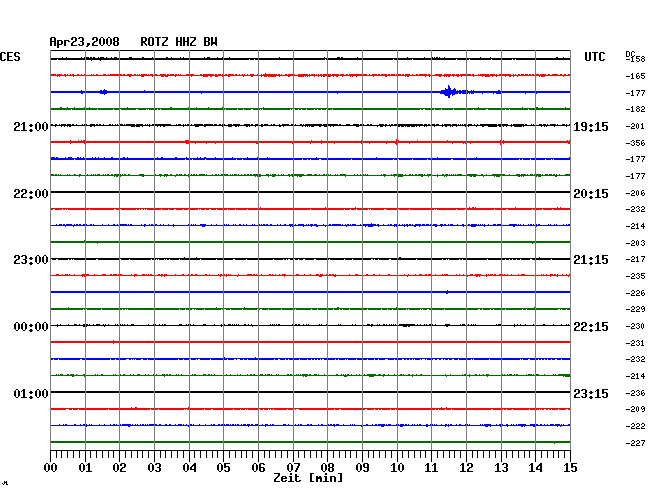Click the date label Apr23,2008

point(84,42)
